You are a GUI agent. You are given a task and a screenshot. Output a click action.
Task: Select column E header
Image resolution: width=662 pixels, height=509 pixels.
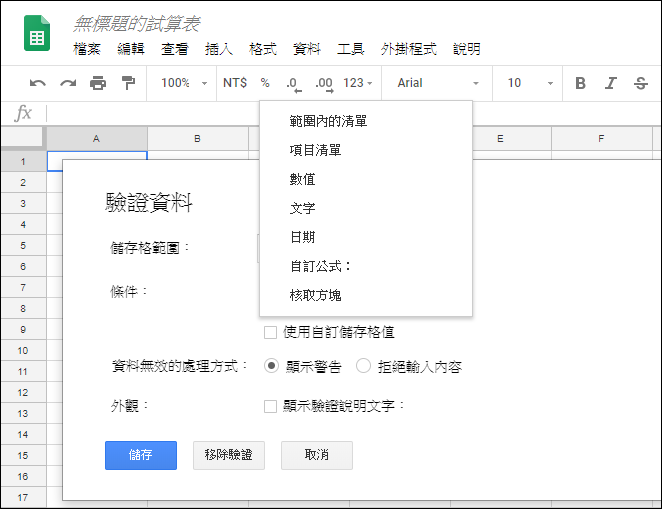point(500,138)
